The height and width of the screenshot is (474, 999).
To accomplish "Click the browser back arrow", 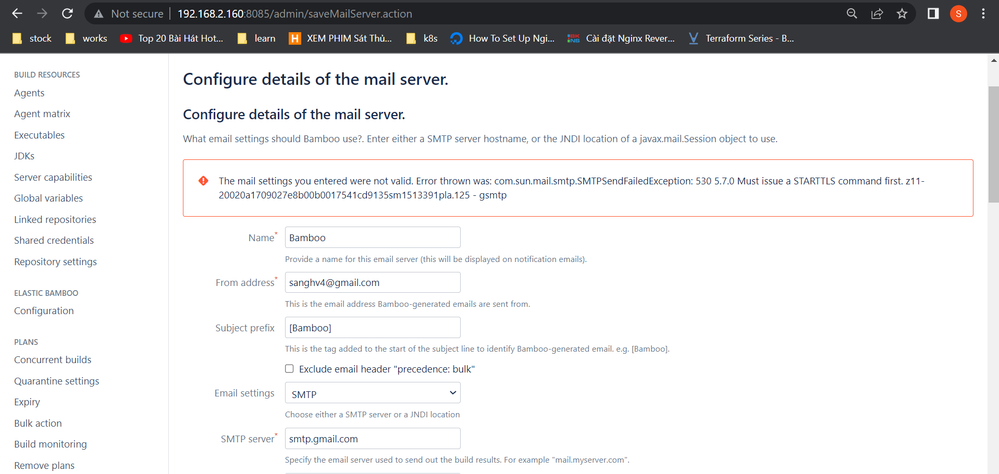I will (17, 13).
